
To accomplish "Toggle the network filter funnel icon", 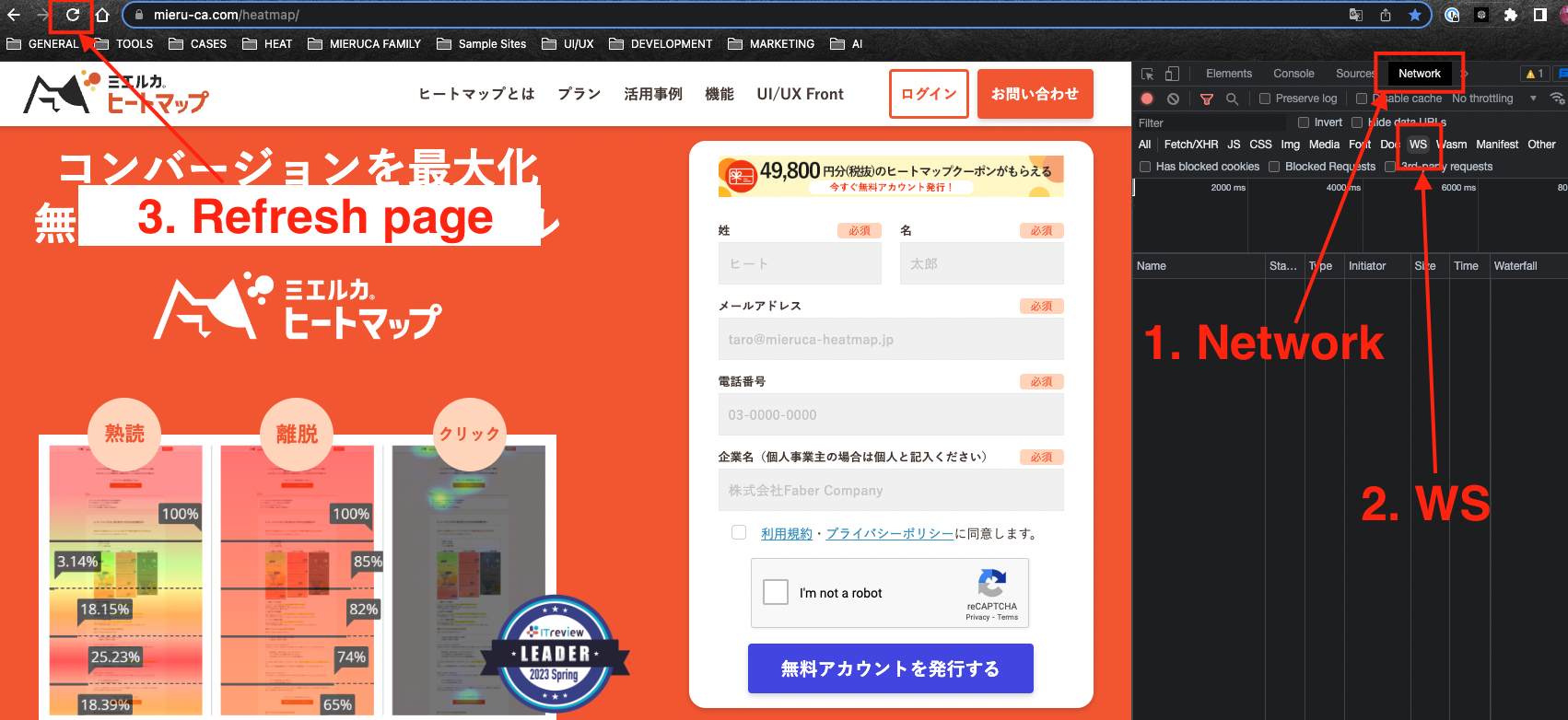I will click(1207, 99).
